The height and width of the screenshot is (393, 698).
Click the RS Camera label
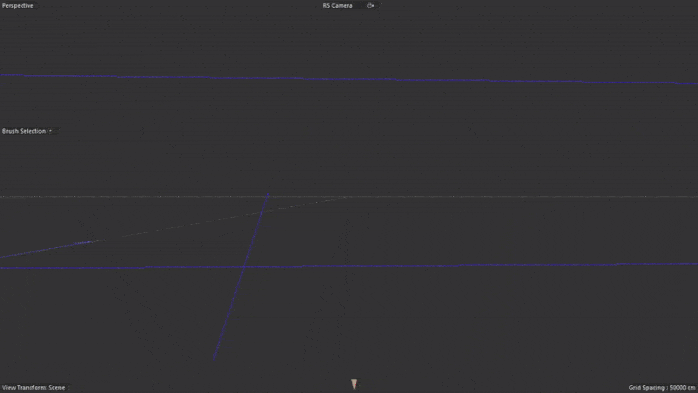pyautogui.click(x=337, y=6)
